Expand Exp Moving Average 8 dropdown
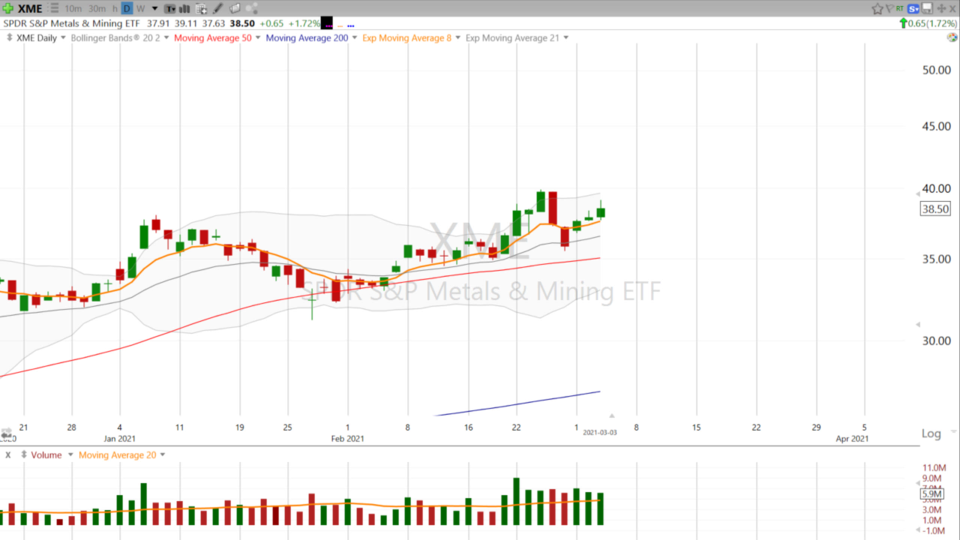The width and height of the screenshot is (960, 540). click(x=458, y=38)
